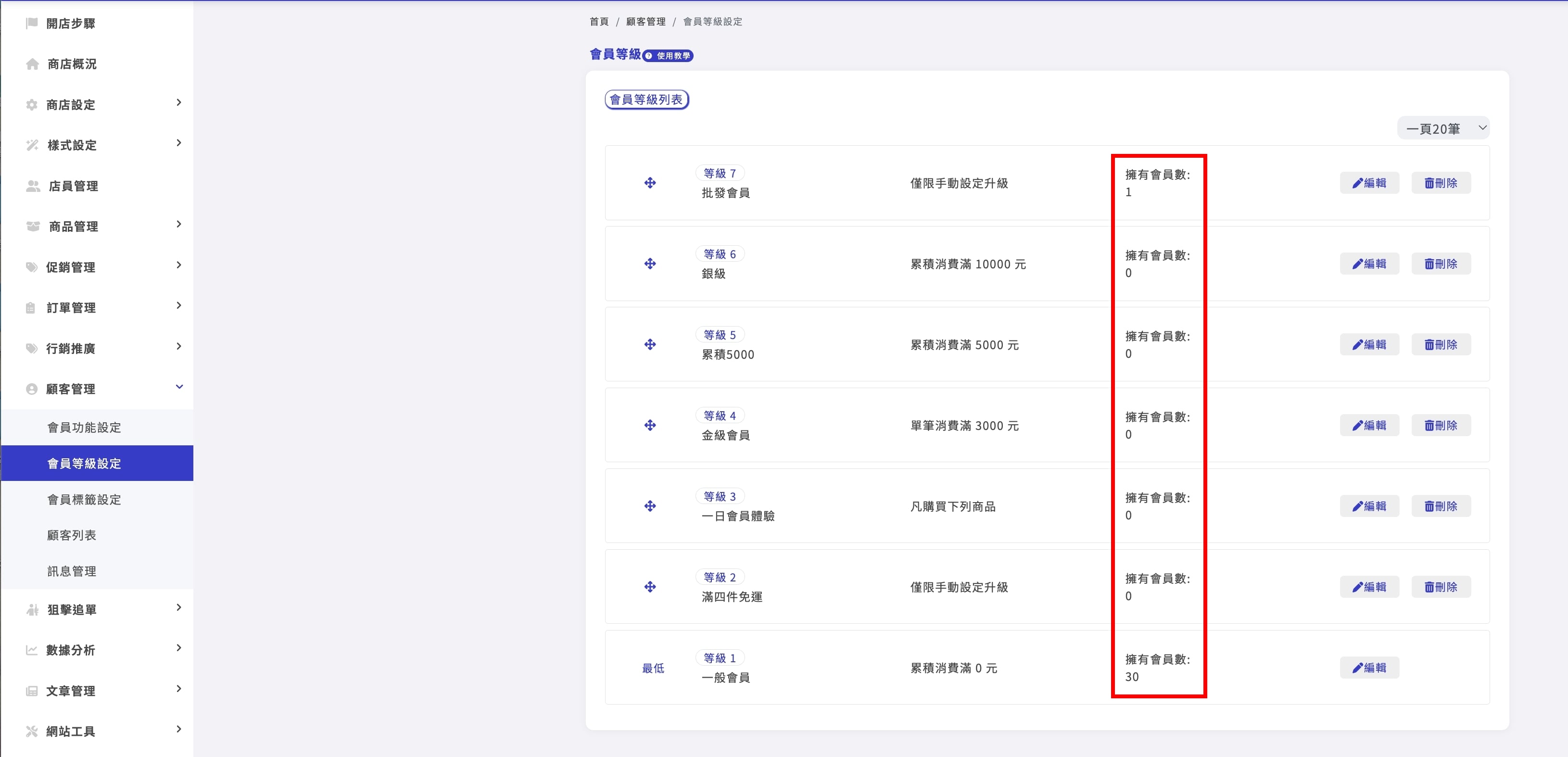This screenshot has width=1568, height=757.
Task: Click the tools icon beside 網站工具
Action: pos(32,731)
